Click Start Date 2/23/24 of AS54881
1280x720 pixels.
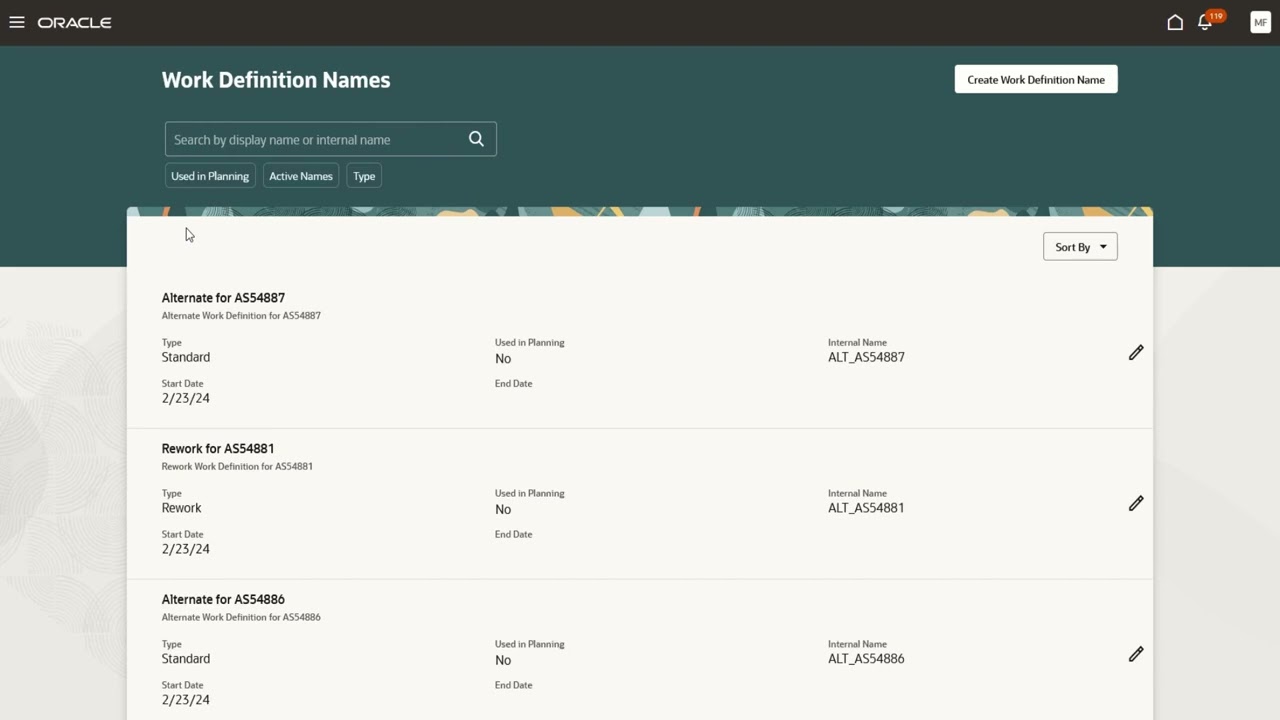point(186,549)
